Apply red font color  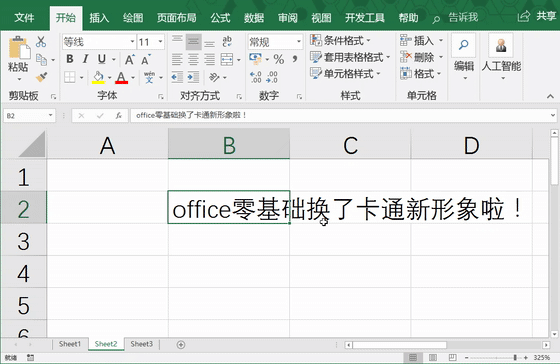pyautogui.click(x=121, y=77)
